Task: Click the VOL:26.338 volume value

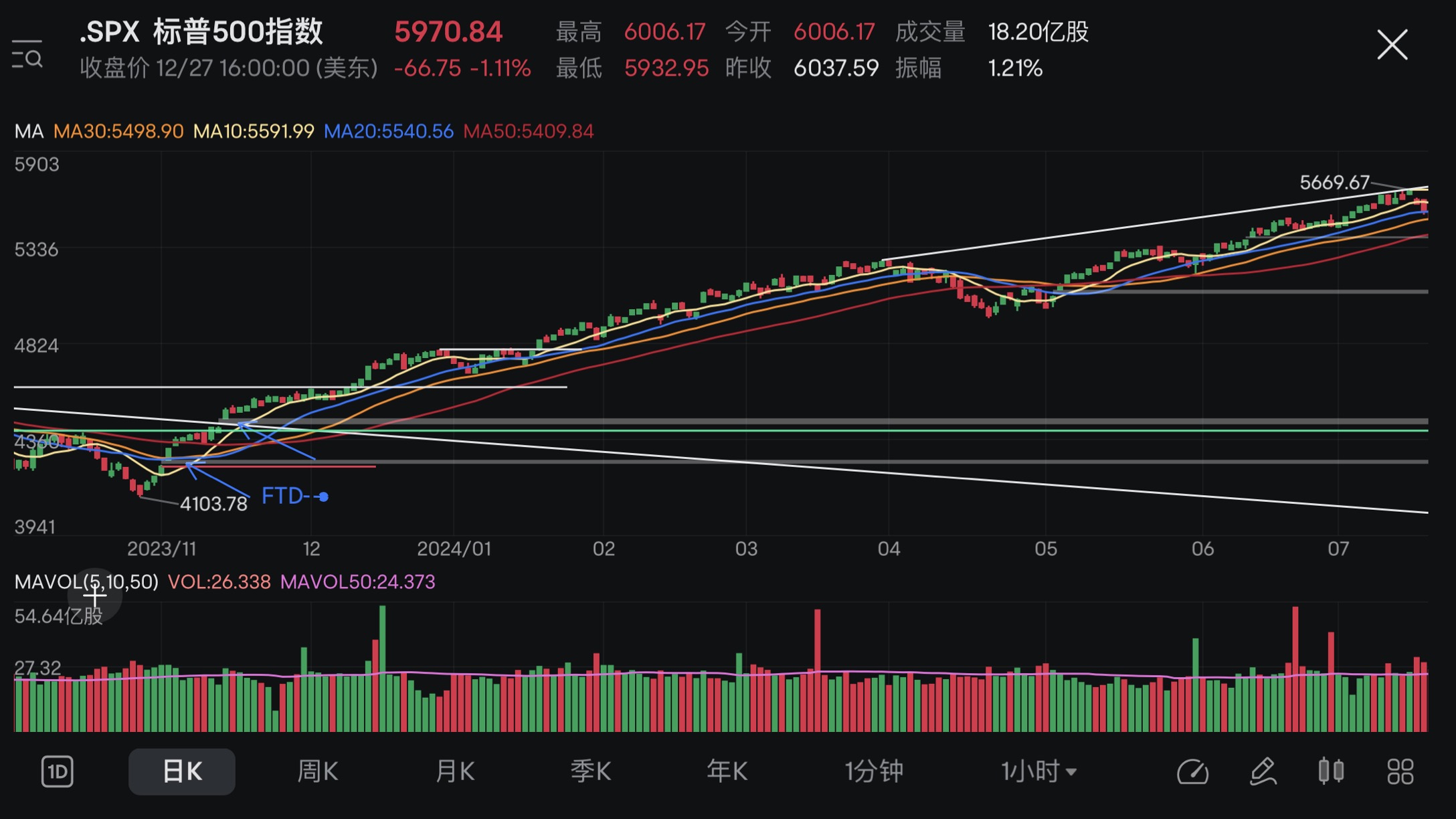Action: (x=219, y=582)
